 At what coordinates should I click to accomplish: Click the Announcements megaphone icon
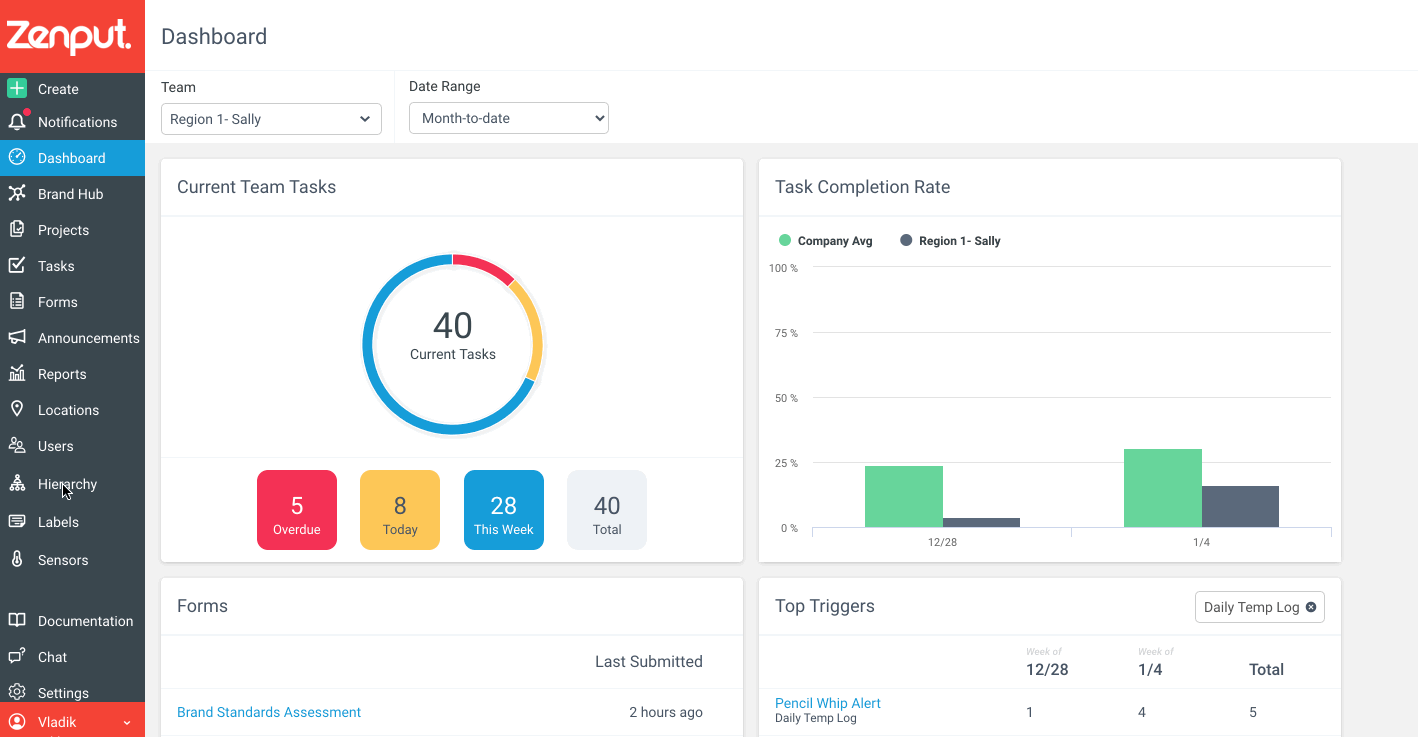click(17, 338)
